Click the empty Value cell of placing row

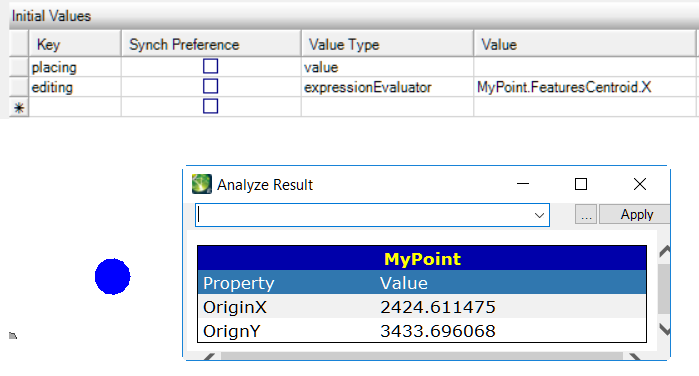tap(584, 67)
